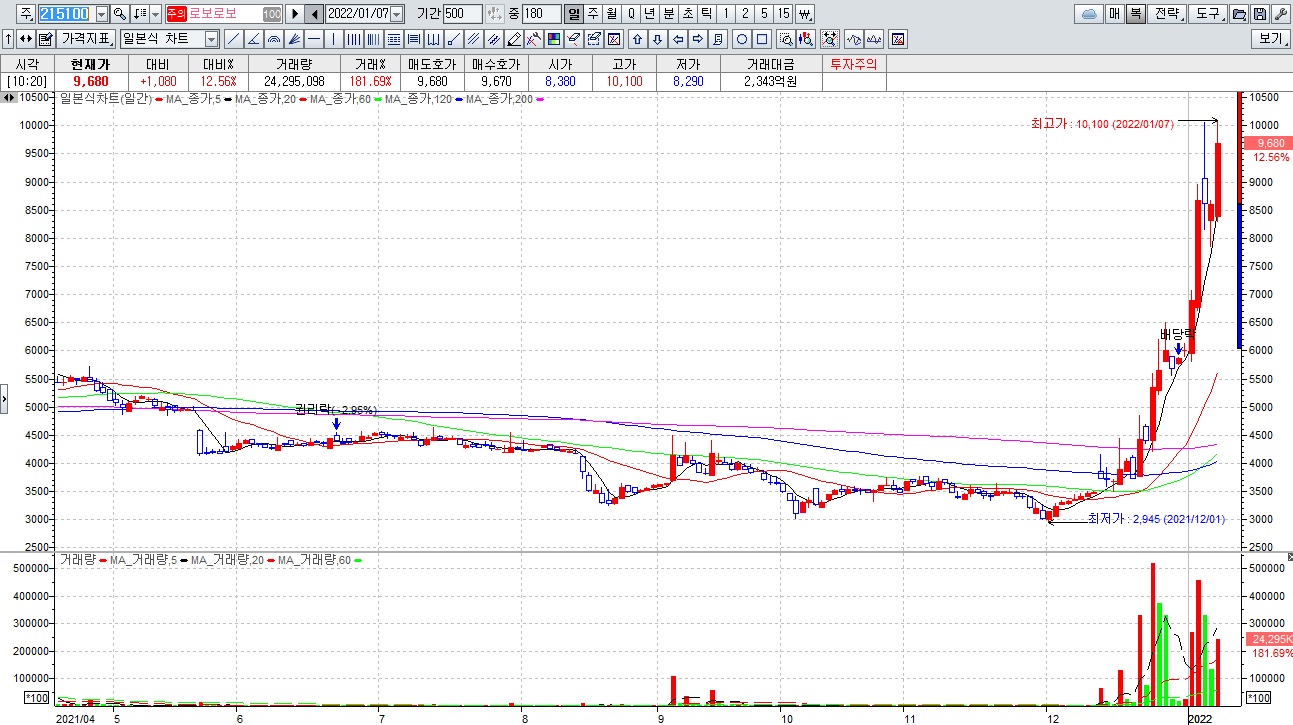The height and width of the screenshot is (725, 1293).
Task: Click the down arrow marker tool
Action: [658, 39]
